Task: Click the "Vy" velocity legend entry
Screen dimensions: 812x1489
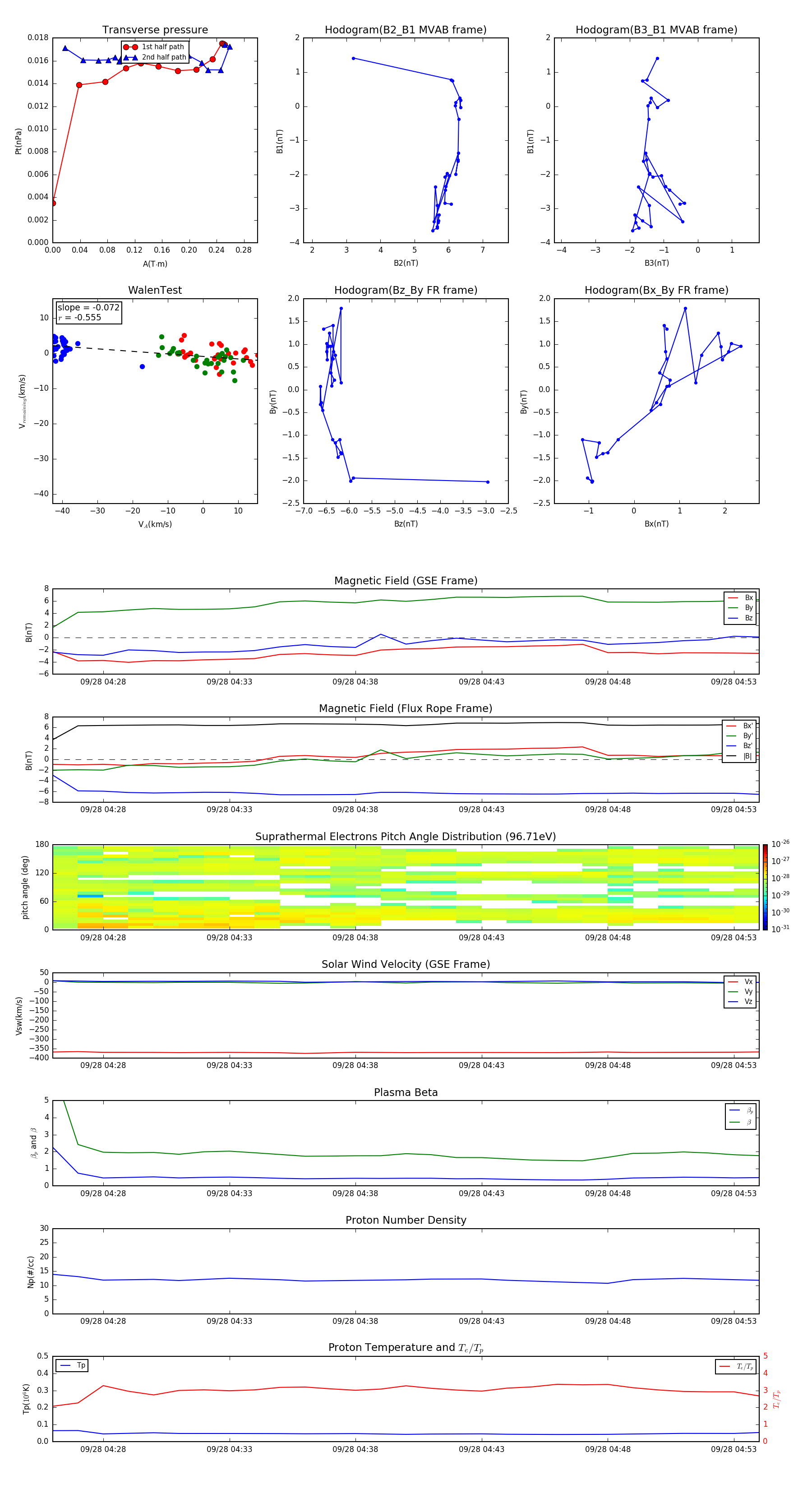Action: [740, 991]
